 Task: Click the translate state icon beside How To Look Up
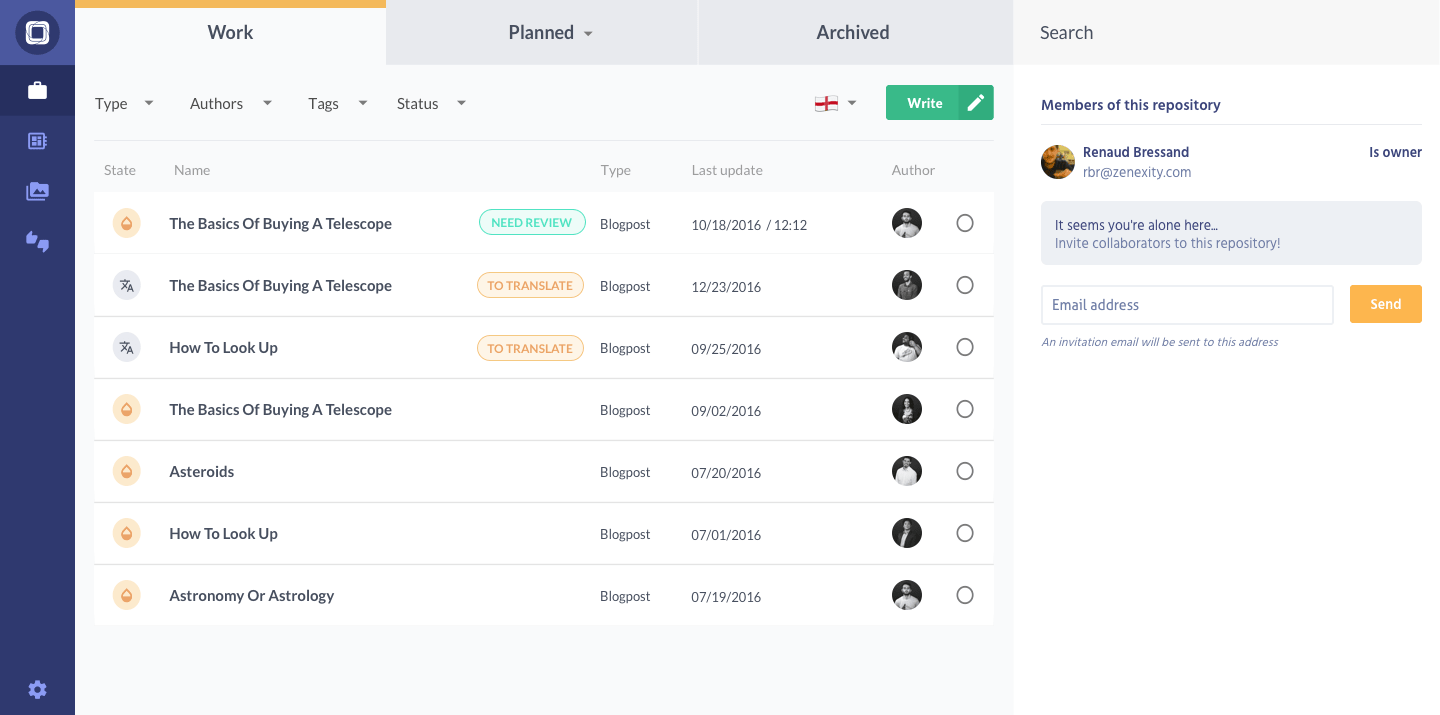[127, 347]
